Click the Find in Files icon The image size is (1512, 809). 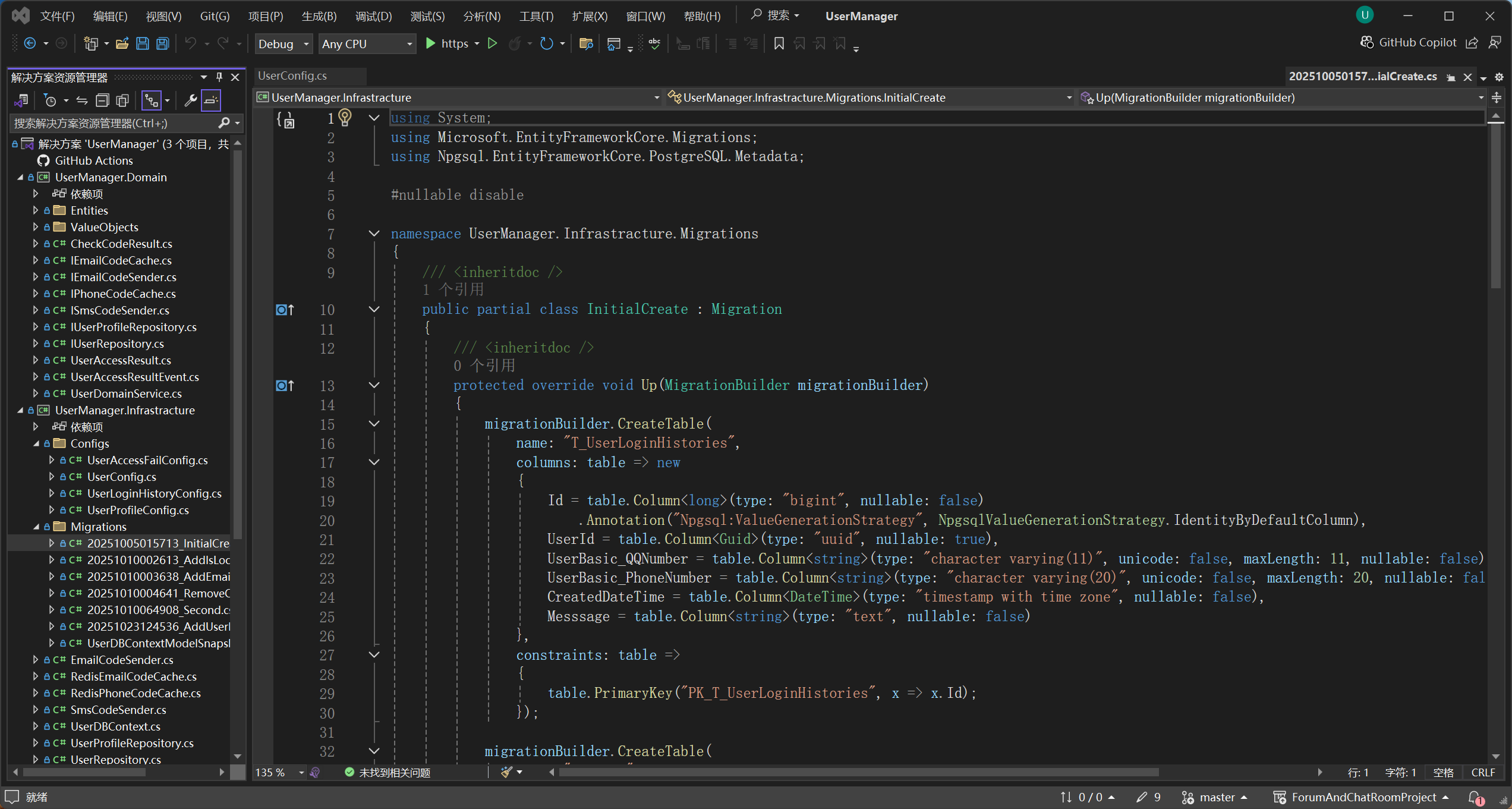point(586,43)
